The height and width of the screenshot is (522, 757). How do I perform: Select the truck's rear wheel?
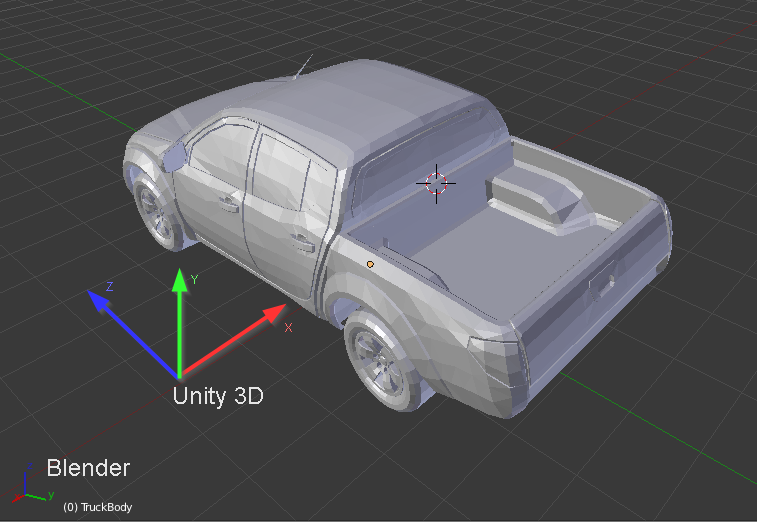click(383, 362)
